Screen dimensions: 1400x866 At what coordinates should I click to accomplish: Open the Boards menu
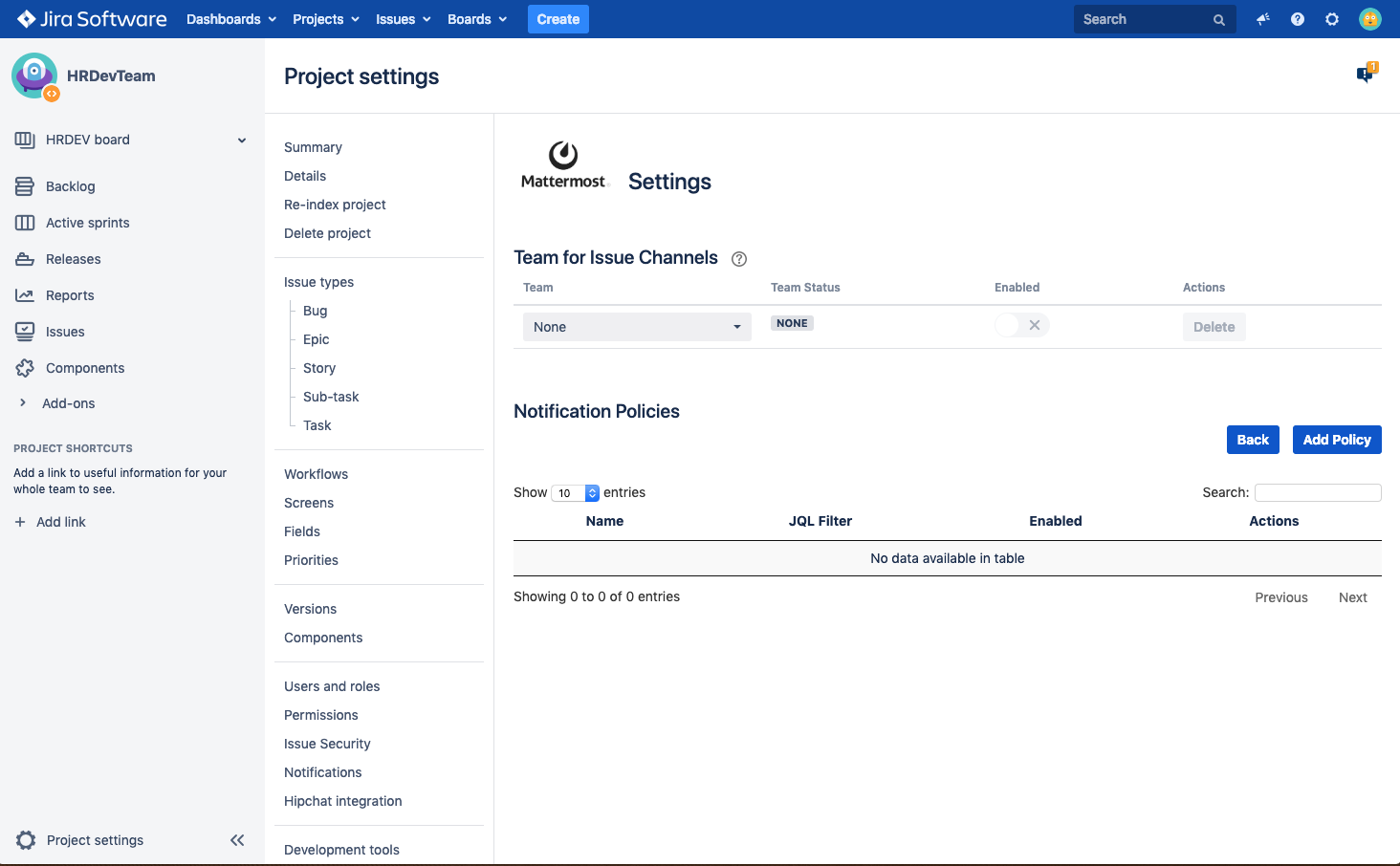tap(476, 19)
